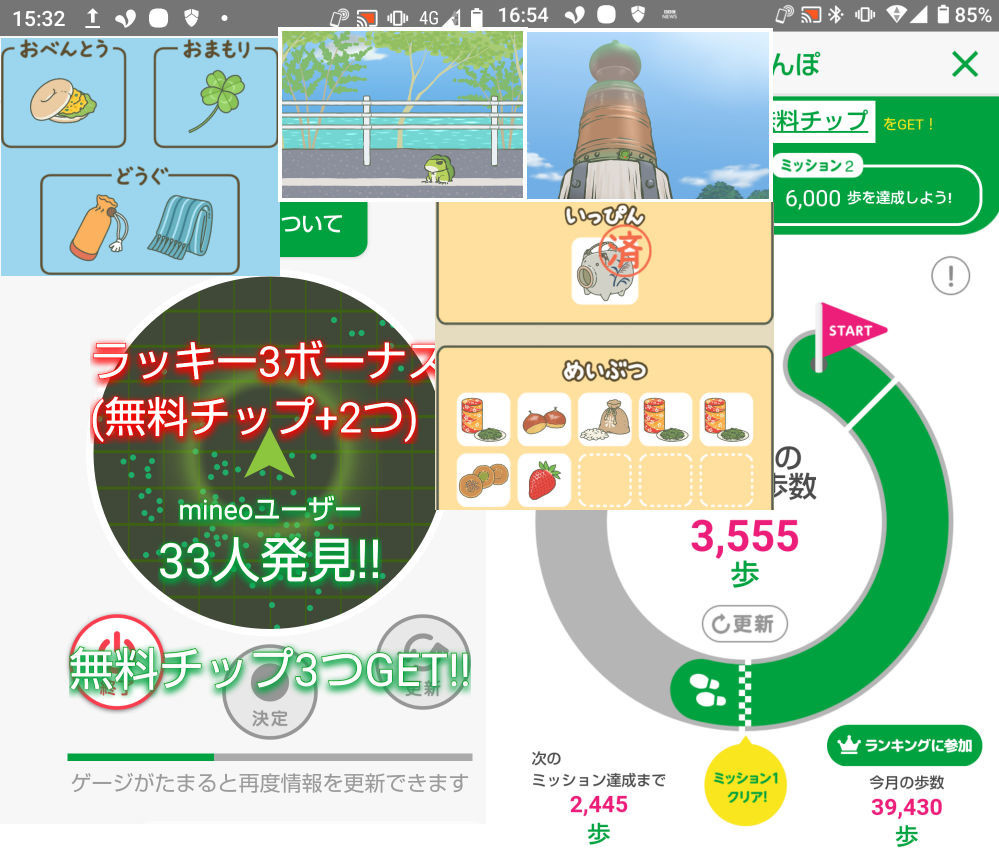Tap the bagel sandwich in おべんとう slot
This screenshot has height=867, width=999.
tap(63, 101)
